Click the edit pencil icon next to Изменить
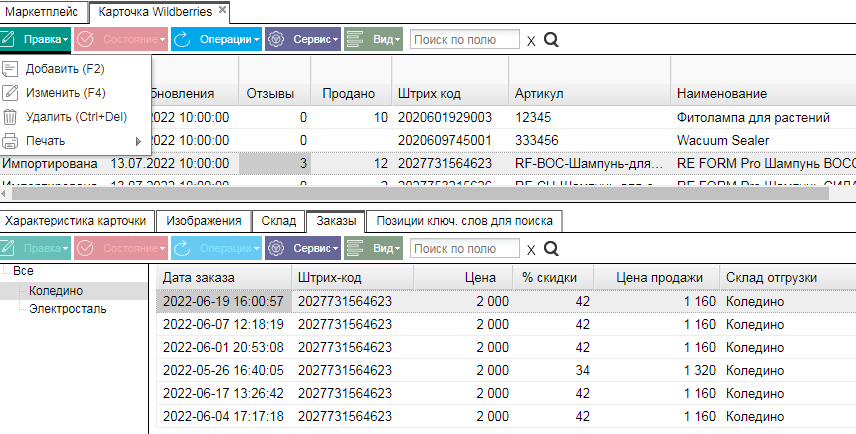The height and width of the screenshot is (434, 856). (10, 93)
